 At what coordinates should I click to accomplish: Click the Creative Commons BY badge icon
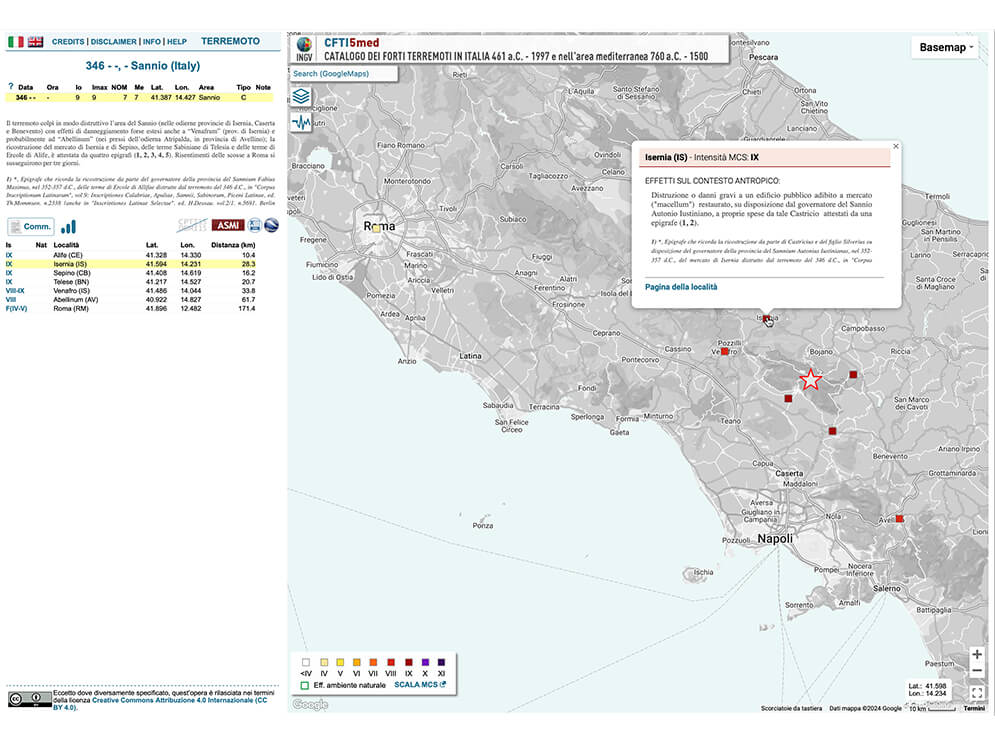coord(29,699)
